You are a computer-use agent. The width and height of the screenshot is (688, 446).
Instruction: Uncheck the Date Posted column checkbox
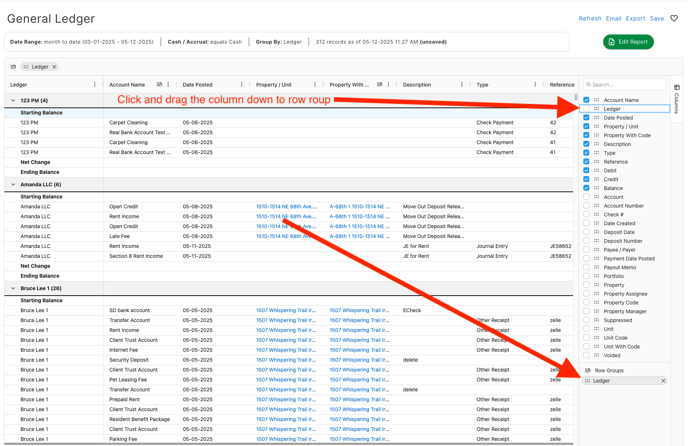coord(586,118)
